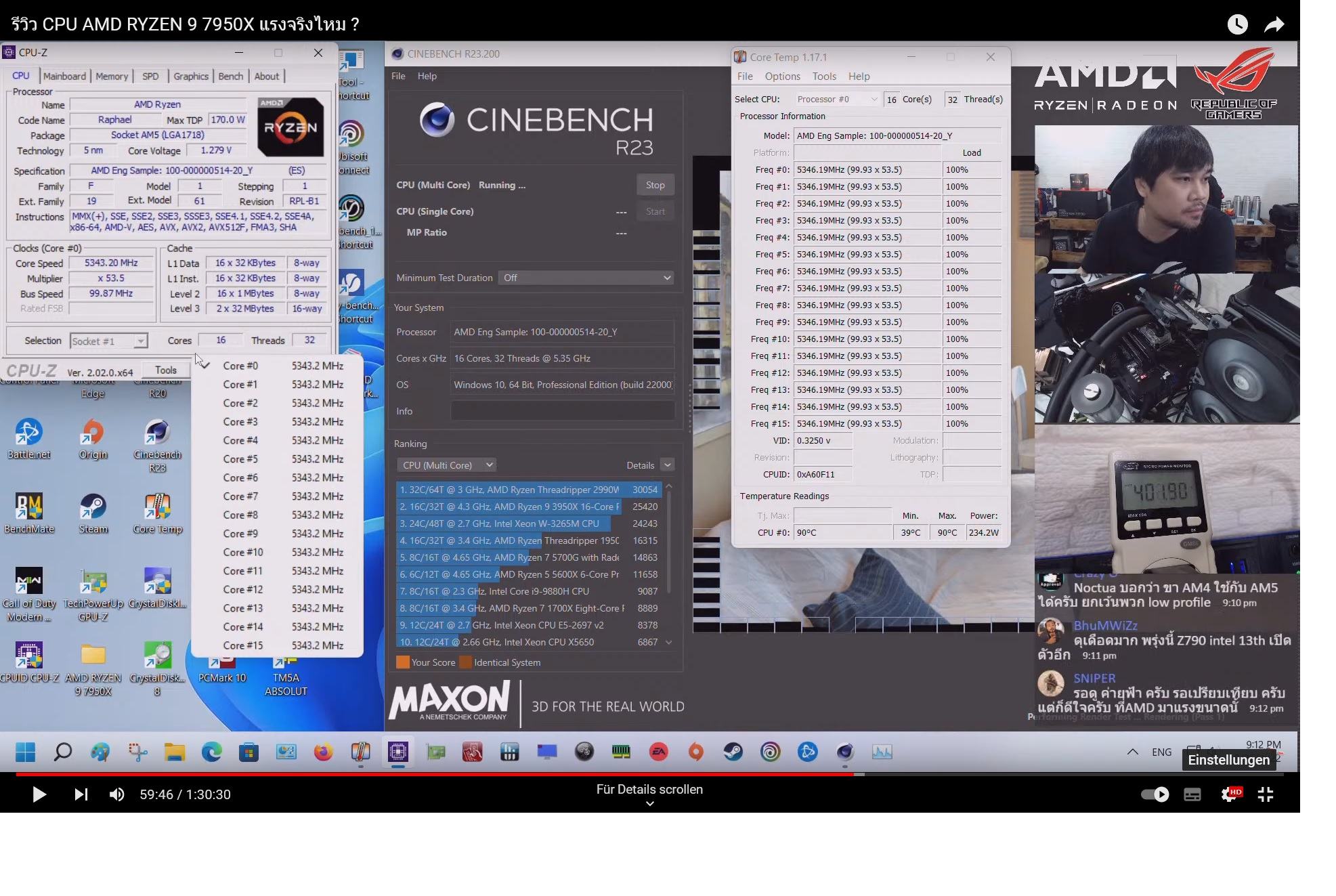1336x896 pixels.
Task: Open Microsoft Edge from the taskbar
Action: 211,752
